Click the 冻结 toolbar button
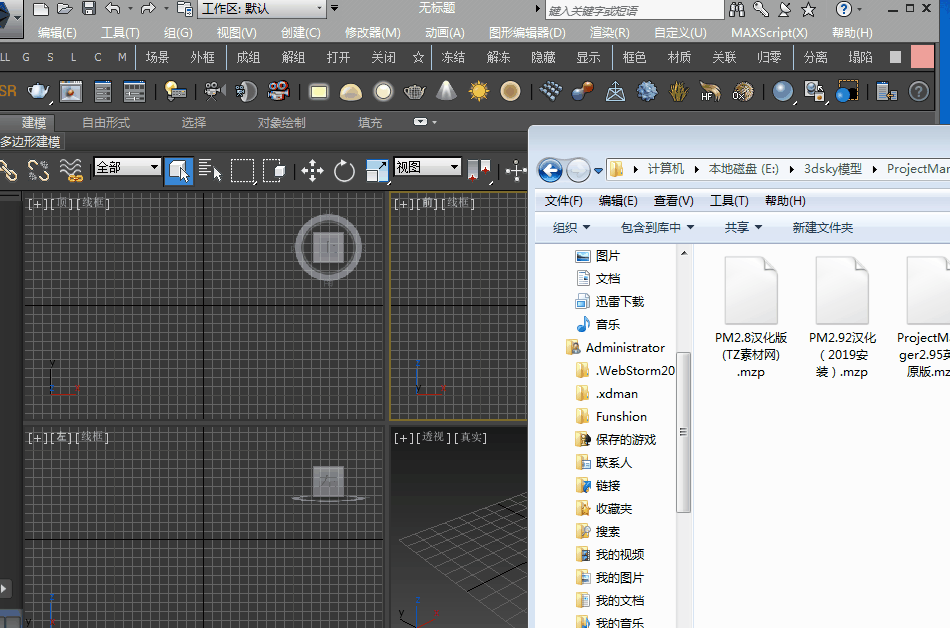 453,57
